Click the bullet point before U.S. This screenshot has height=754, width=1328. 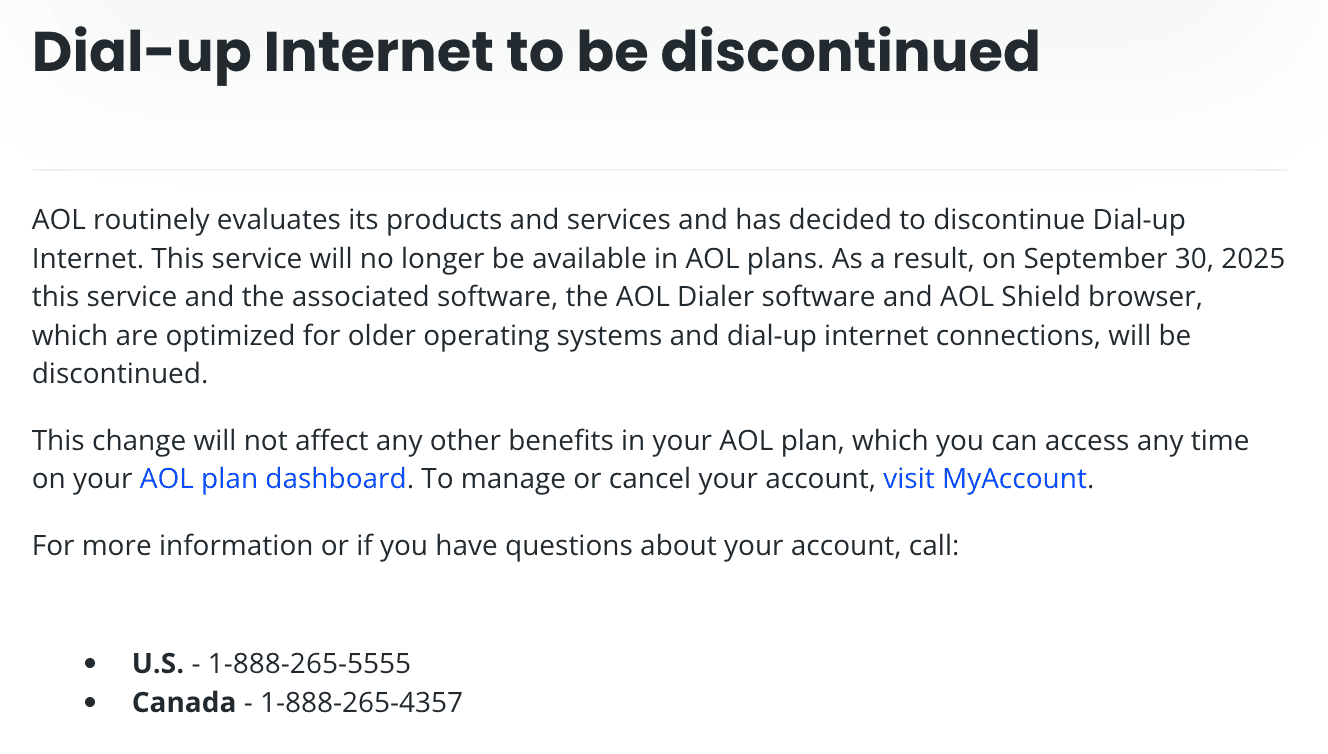(92, 664)
